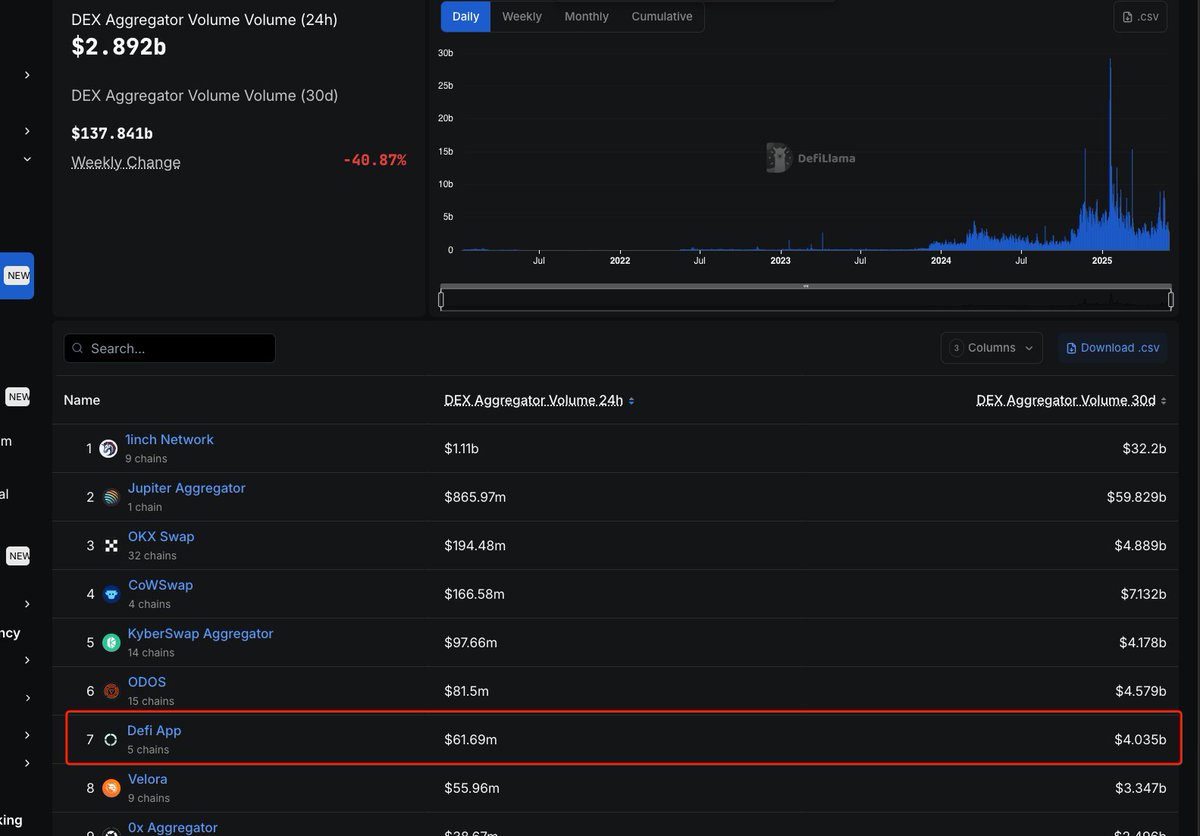Open the OKX Swap link
This screenshot has height=836, width=1200.
click(161, 537)
